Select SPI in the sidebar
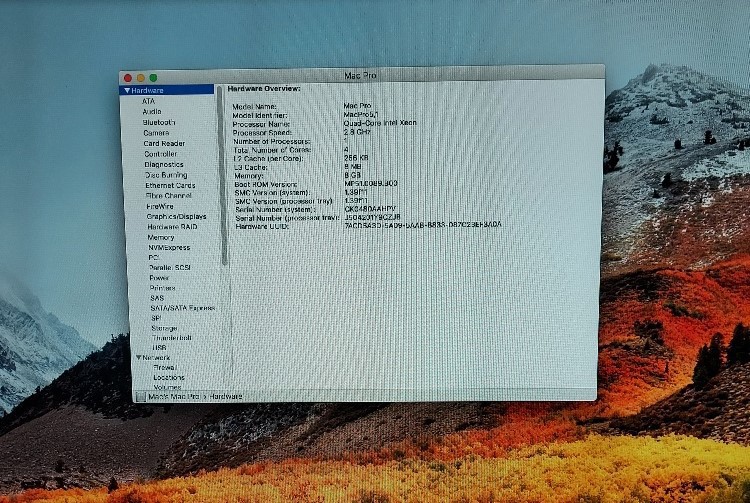 pos(156,318)
